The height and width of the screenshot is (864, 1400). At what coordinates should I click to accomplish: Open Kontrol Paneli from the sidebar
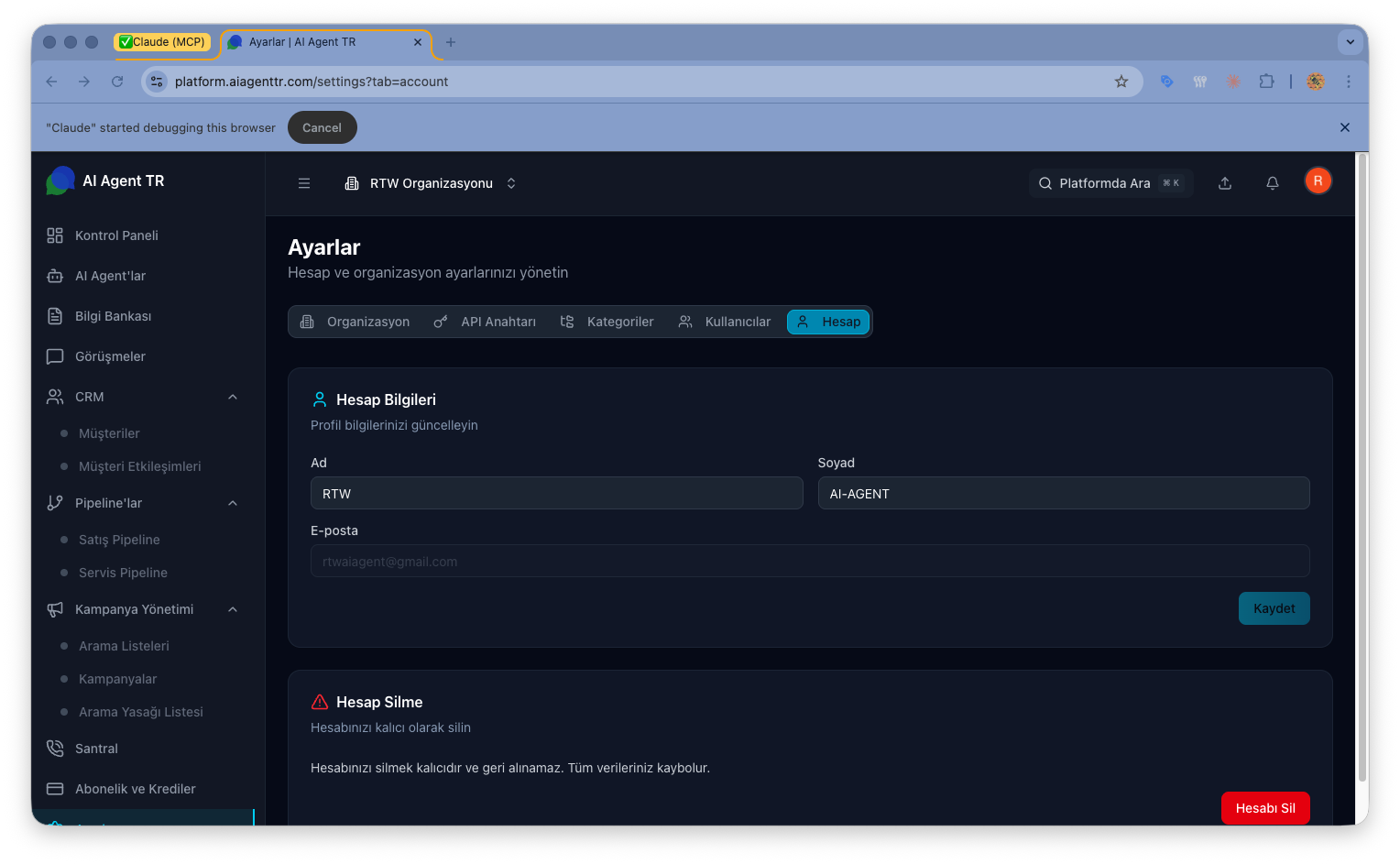click(x=116, y=235)
